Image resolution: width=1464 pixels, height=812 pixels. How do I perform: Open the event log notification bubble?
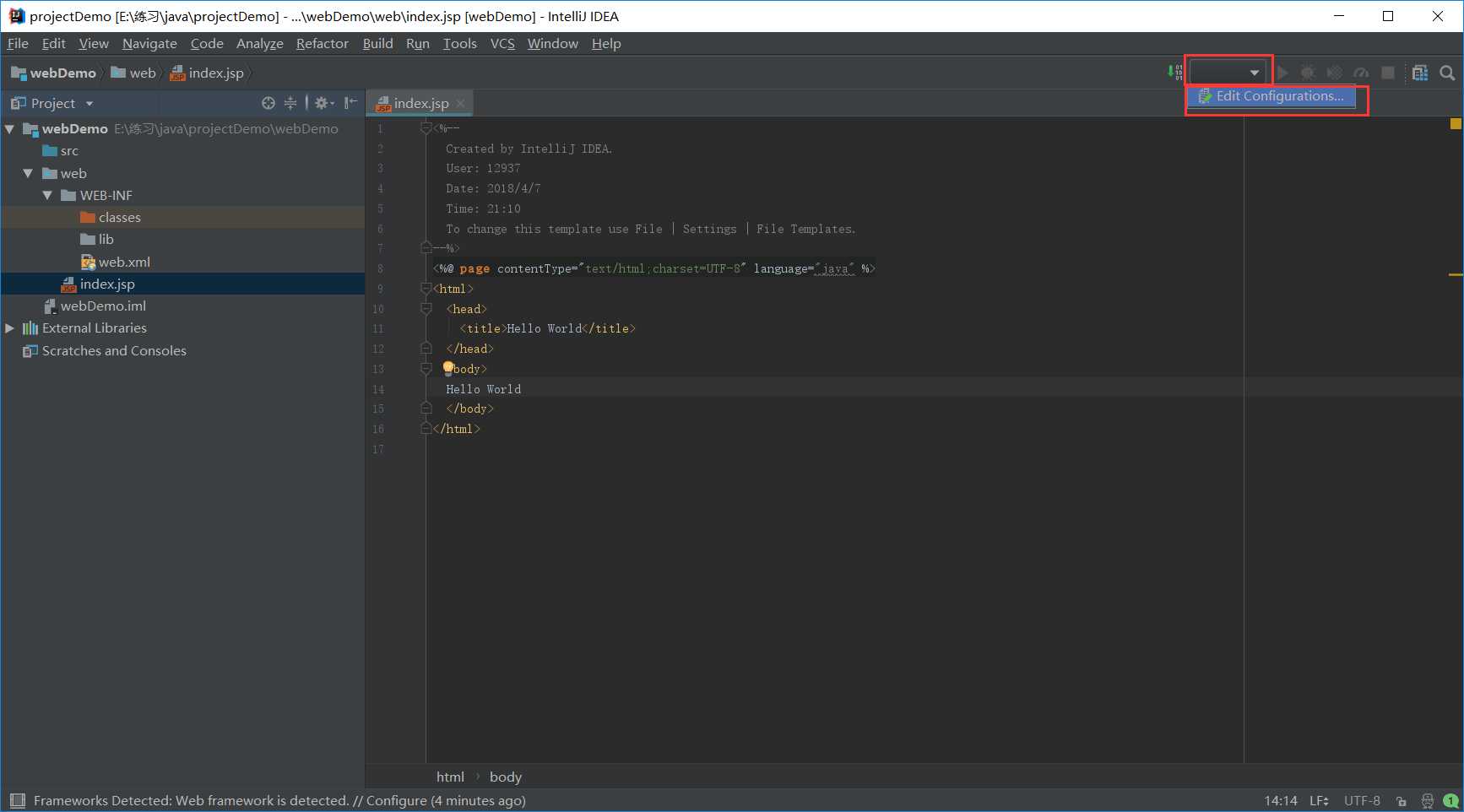[1450, 801]
